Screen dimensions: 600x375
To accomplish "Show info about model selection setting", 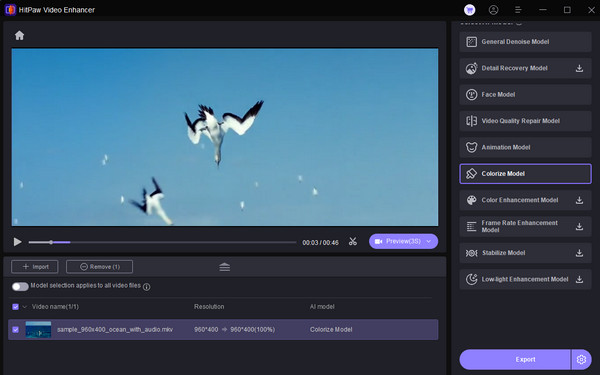I will pyautogui.click(x=147, y=287).
